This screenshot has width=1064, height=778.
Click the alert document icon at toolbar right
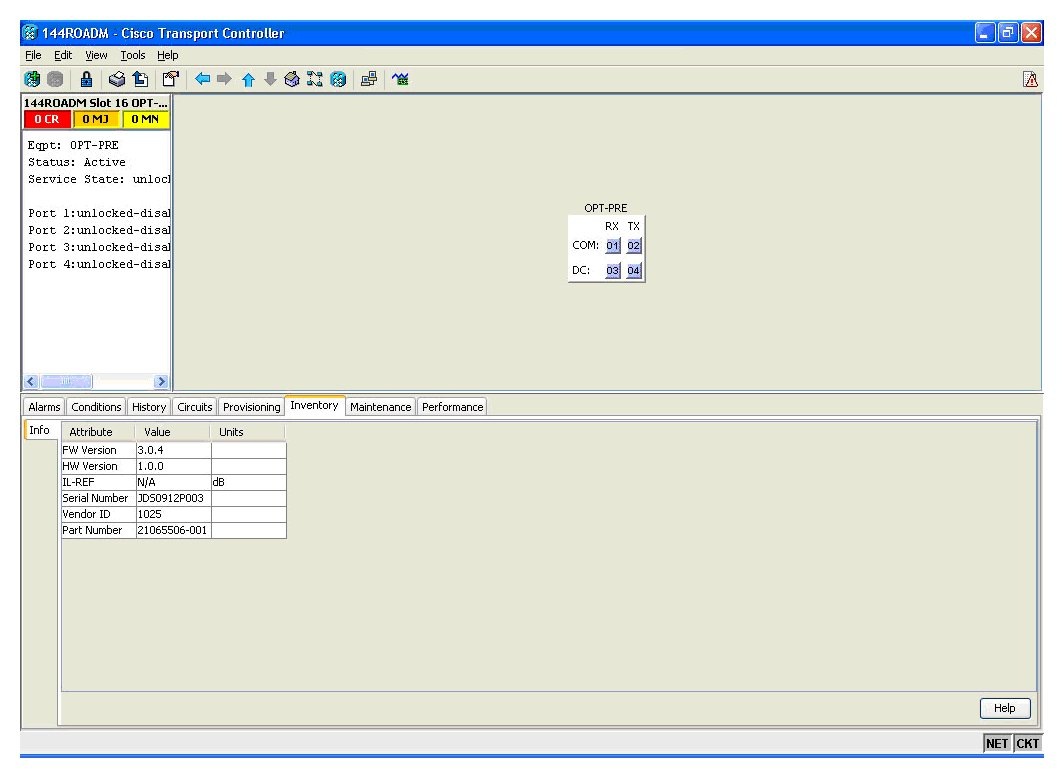coord(1030,79)
